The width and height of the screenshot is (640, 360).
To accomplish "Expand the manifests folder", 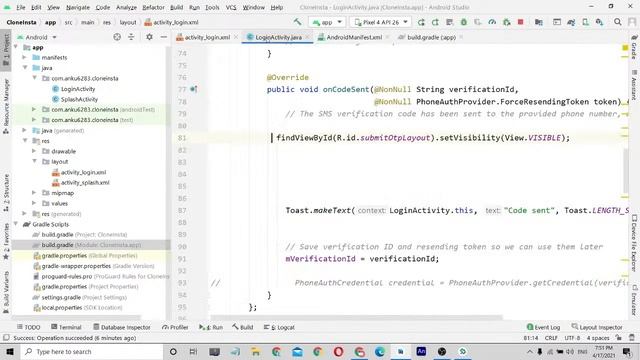I will click(25, 58).
